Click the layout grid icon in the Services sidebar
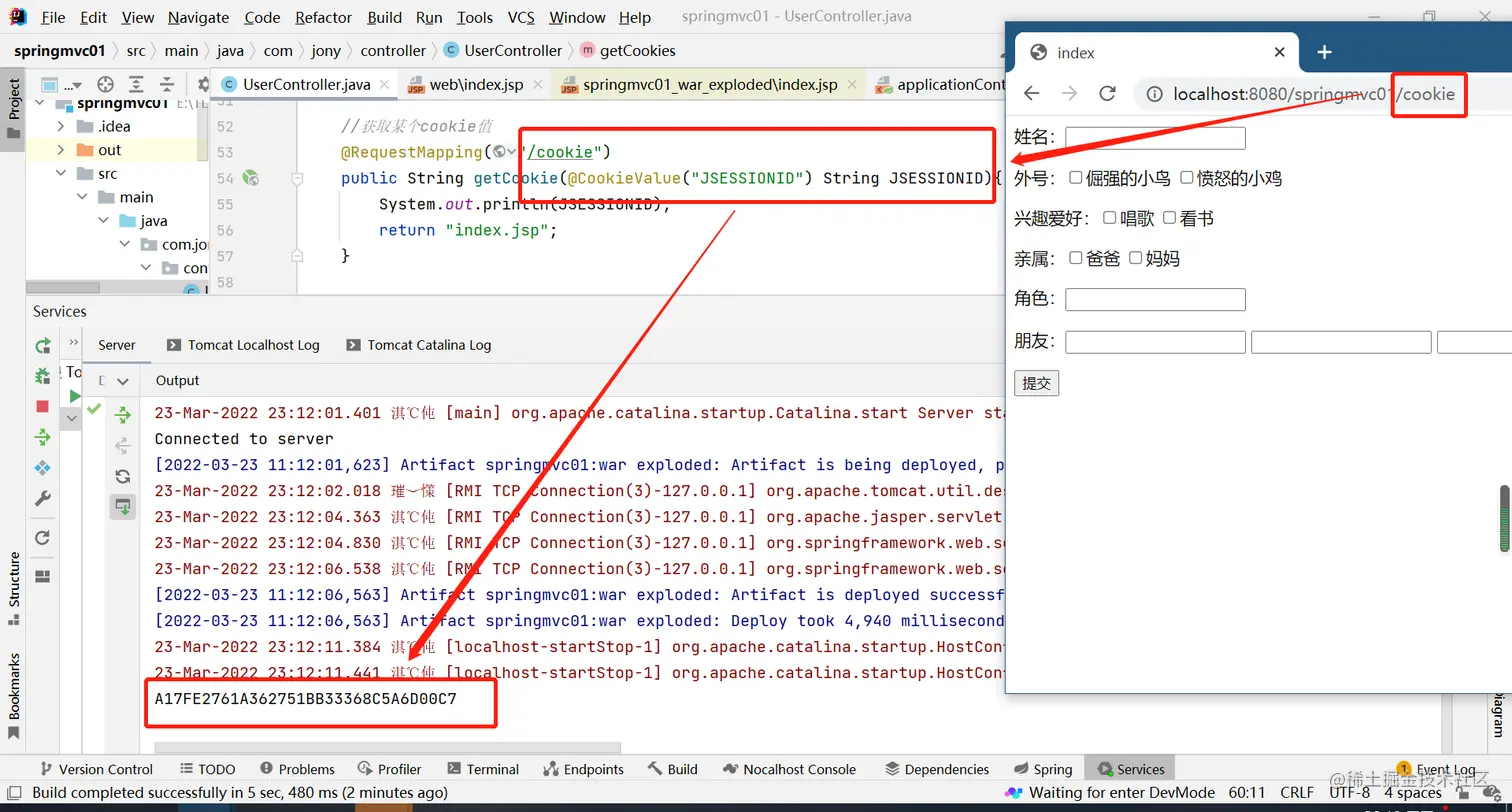1512x812 pixels. 42,576
